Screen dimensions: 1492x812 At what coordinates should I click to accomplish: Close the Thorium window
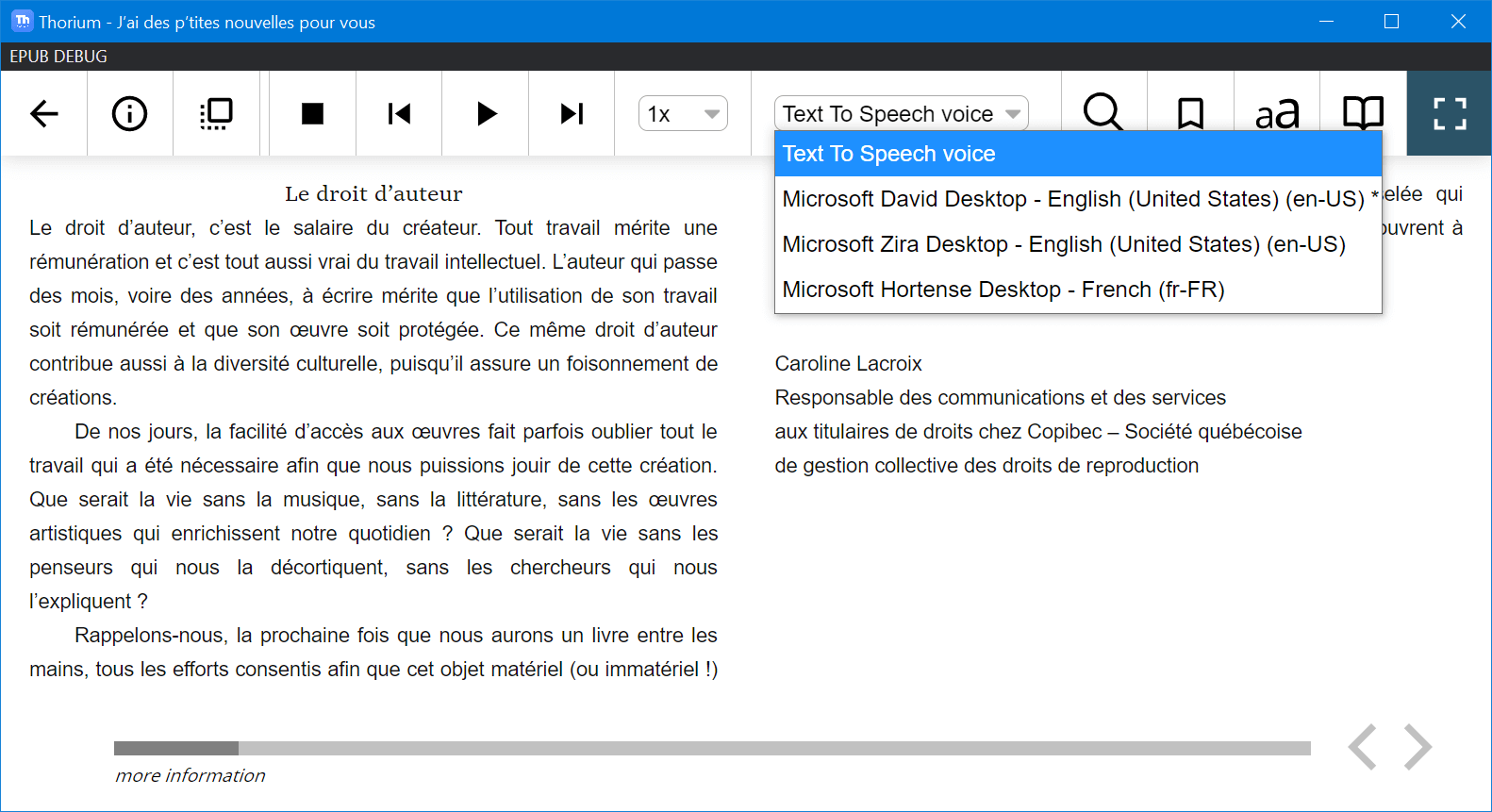tap(1458, 21)
